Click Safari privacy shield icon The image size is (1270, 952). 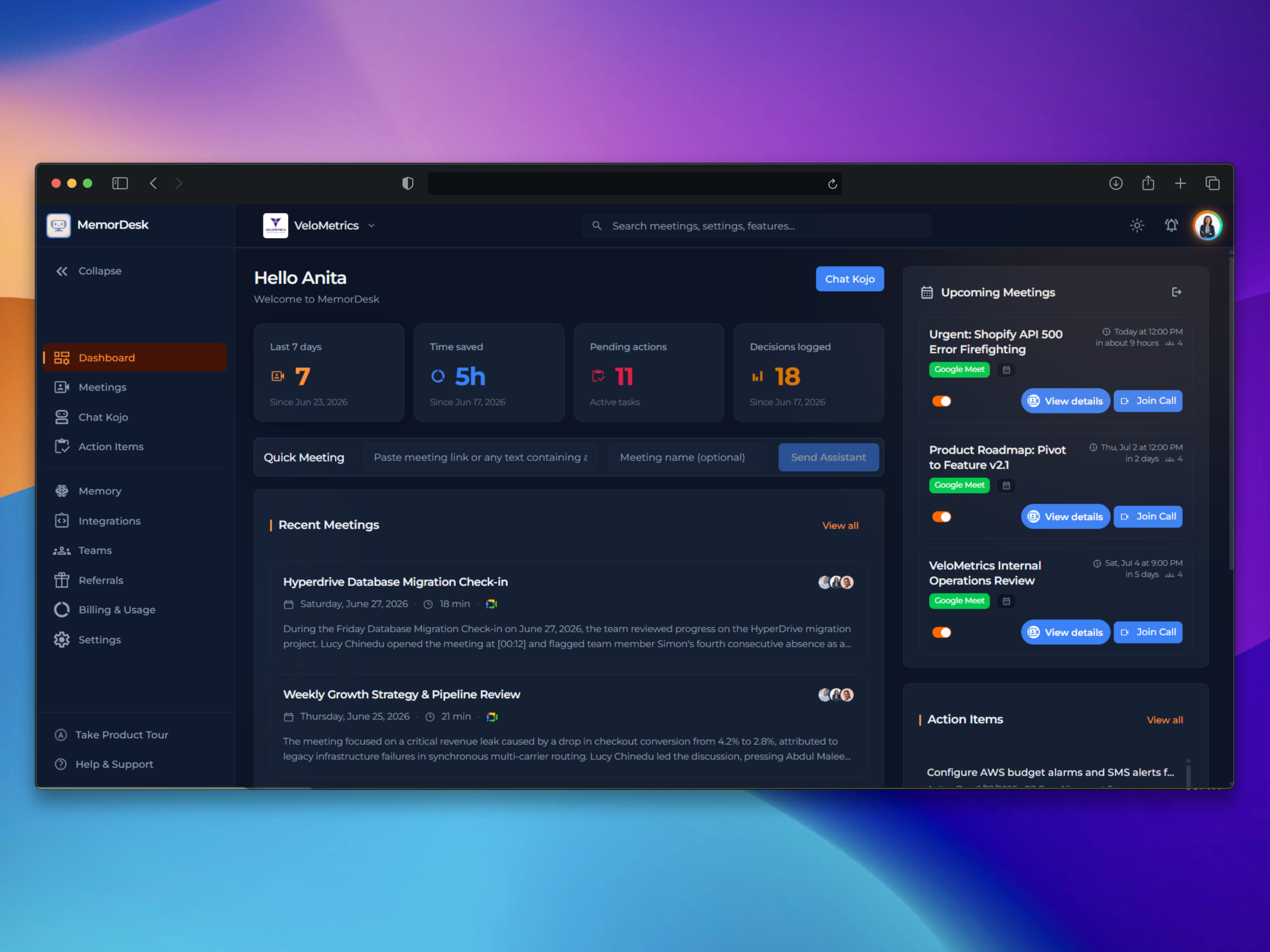pos(408,184)
